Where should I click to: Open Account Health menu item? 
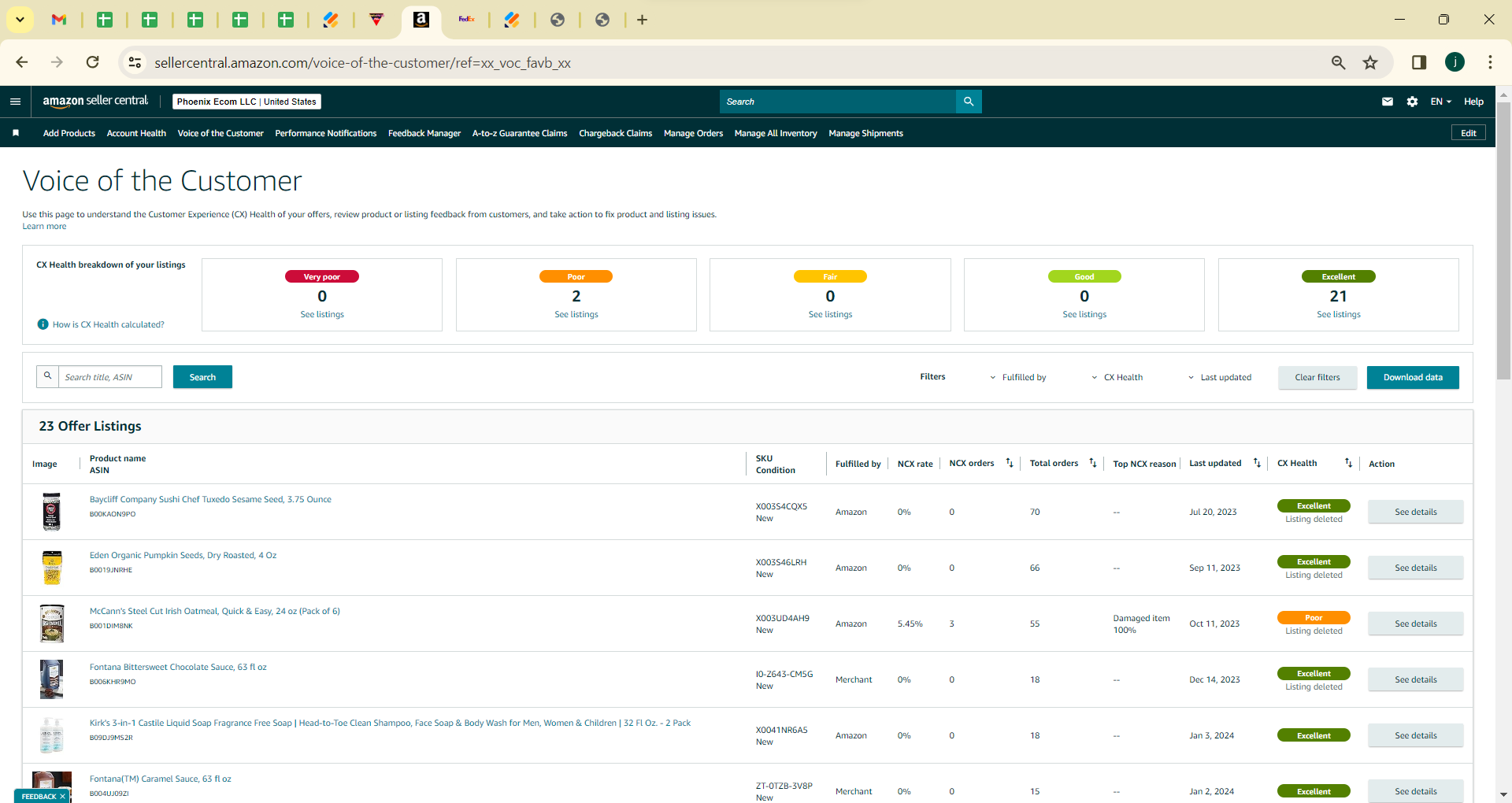pyautogui.click(x=136, y=133)
